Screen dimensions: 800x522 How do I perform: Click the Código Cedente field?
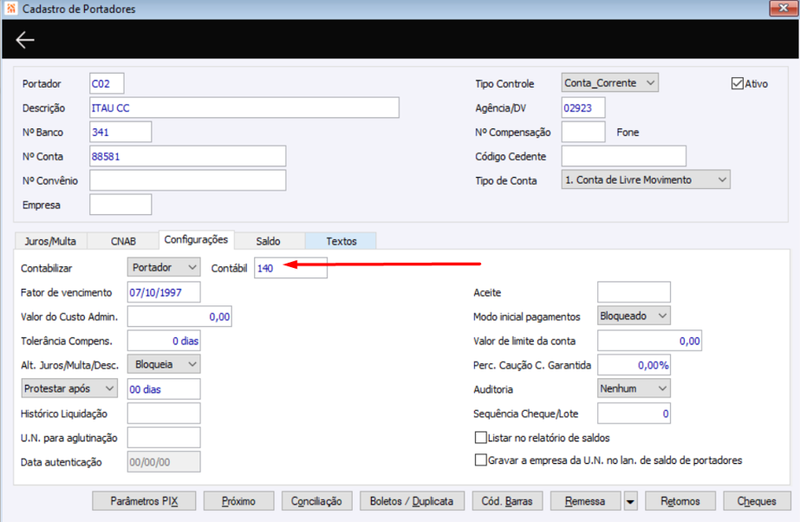tap(623, 156)
